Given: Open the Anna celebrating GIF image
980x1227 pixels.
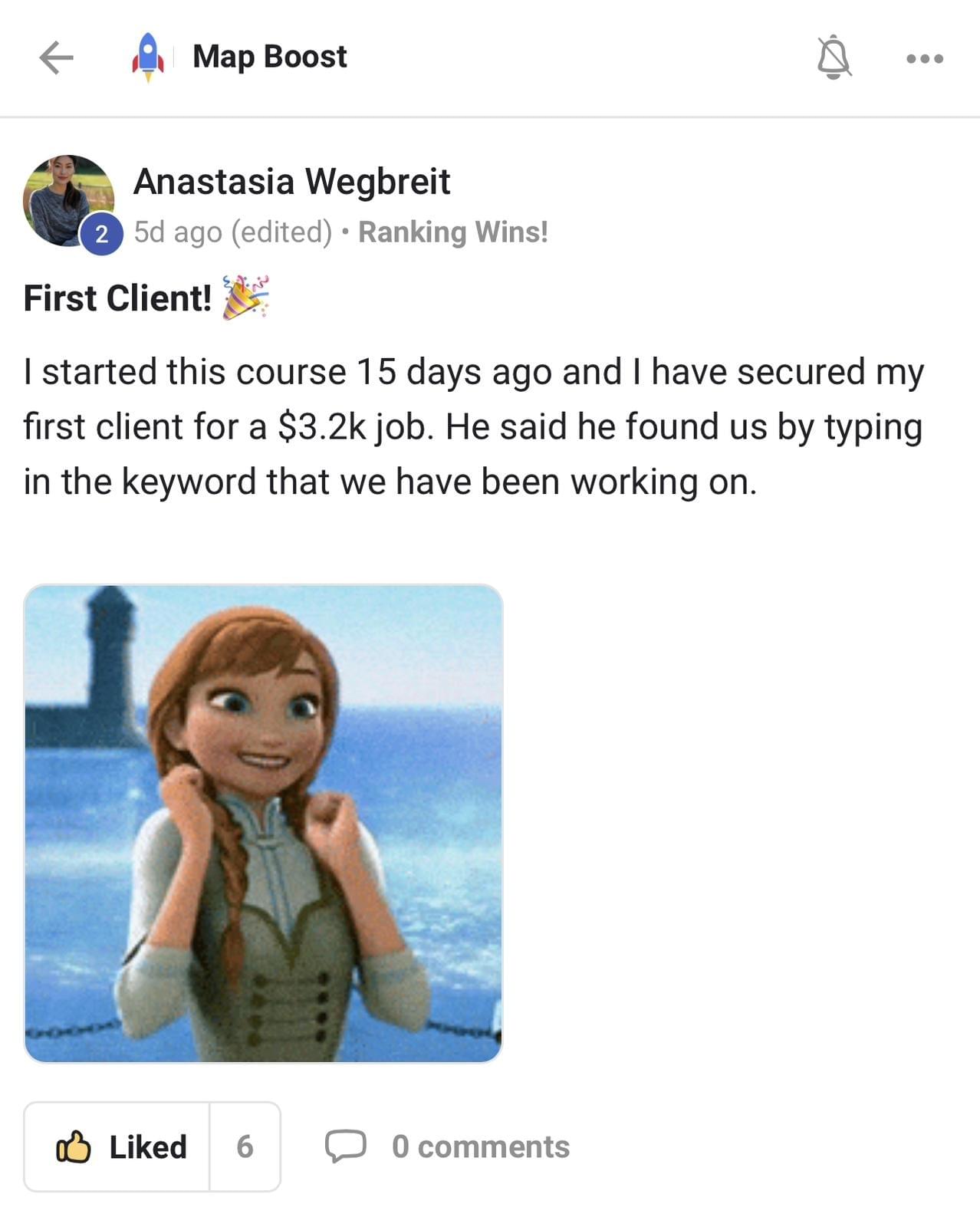Looking at the screenshot, I should pyautogui.click(x=263, y=824).
